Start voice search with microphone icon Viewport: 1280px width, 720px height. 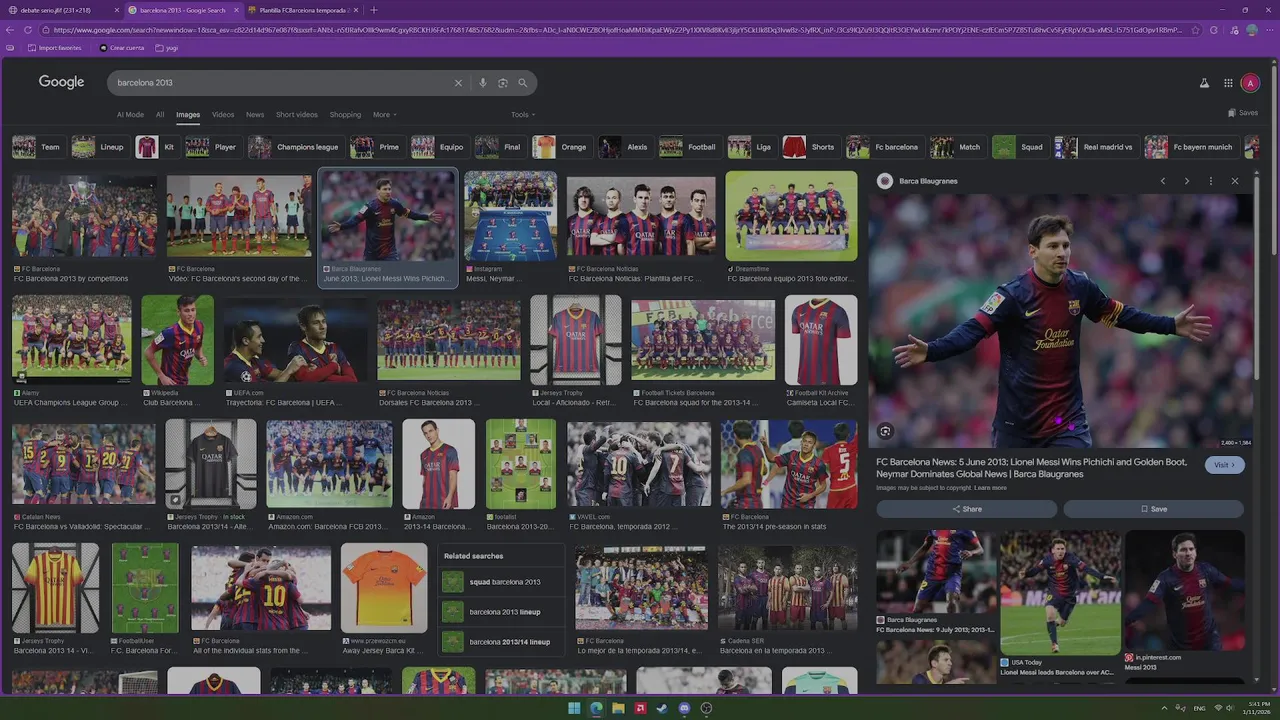[483, 83]
